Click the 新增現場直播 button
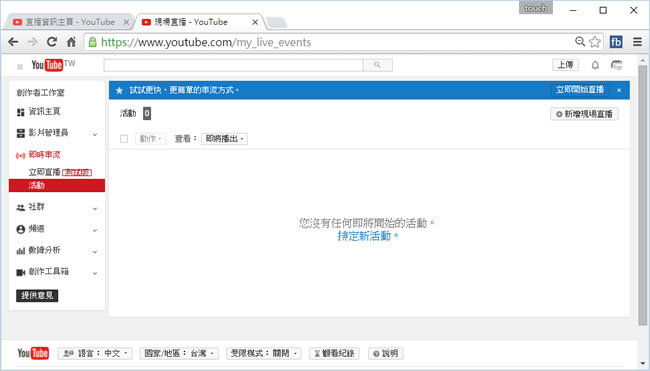 click(x=585, y=114)
